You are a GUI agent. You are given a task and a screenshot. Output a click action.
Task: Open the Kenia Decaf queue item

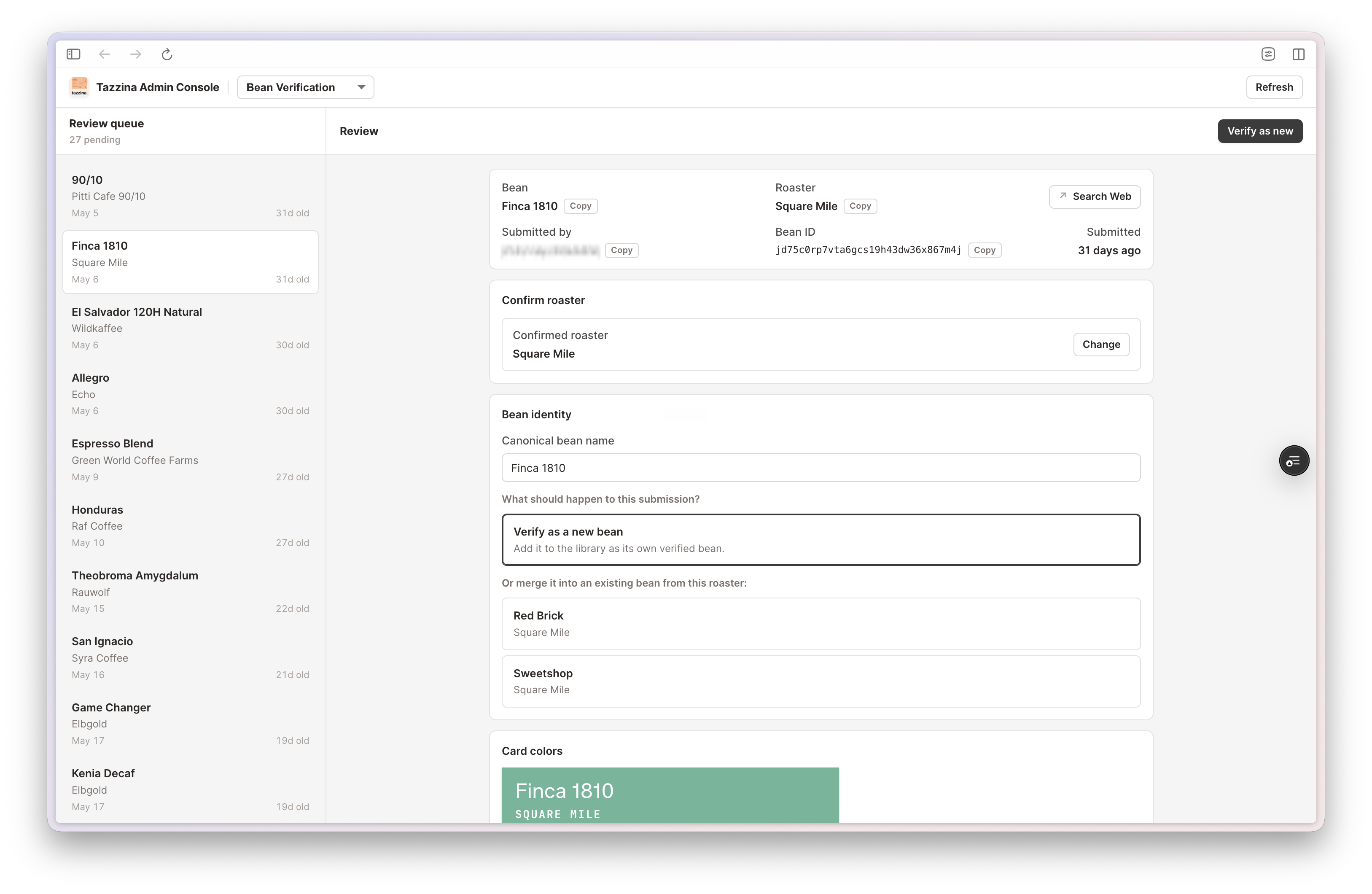click(x=190, y=790)
